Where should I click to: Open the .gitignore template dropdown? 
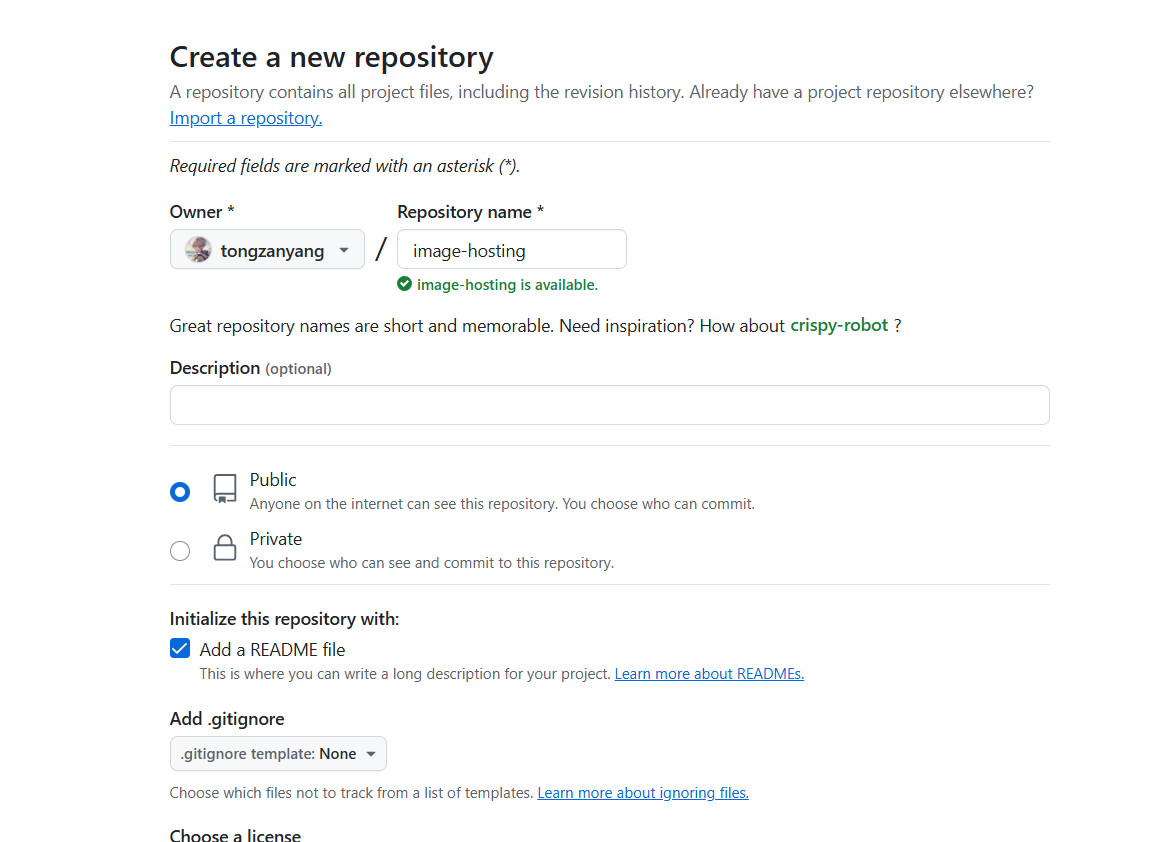pos(278,754)
